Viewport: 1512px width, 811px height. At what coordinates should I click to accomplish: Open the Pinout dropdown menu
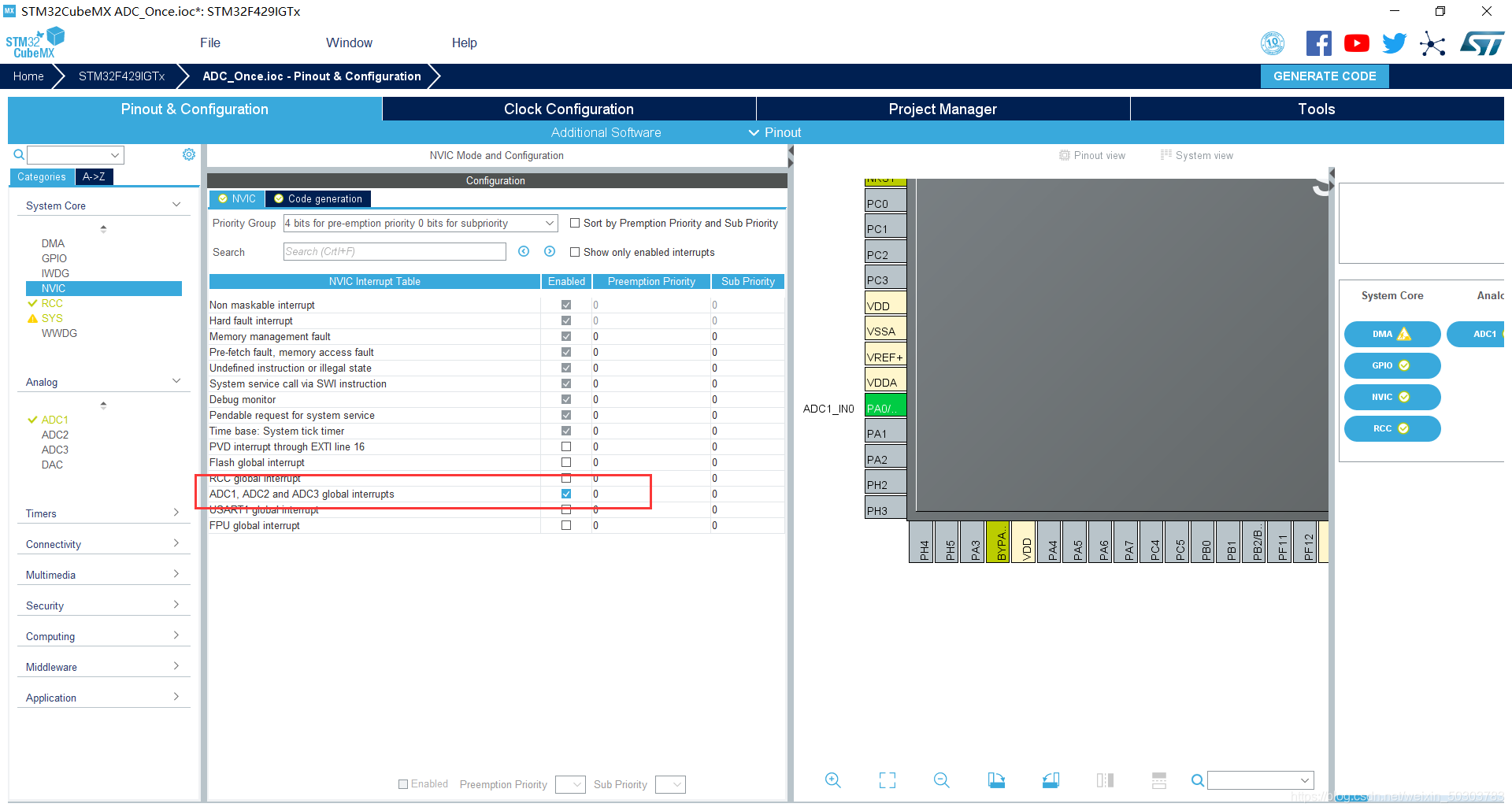tap(775, 132)
